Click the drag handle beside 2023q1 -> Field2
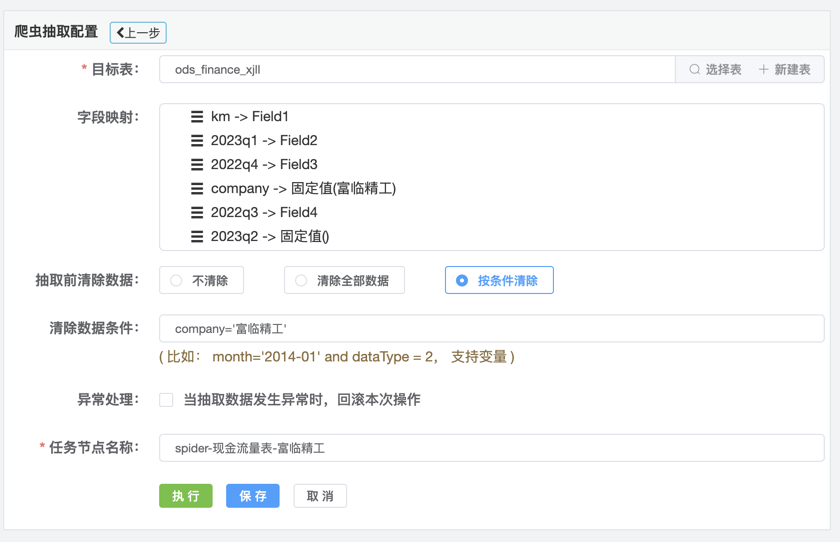The width and height of the screenshot is (840, 542). pyautogui.click(x=197, y=141)
